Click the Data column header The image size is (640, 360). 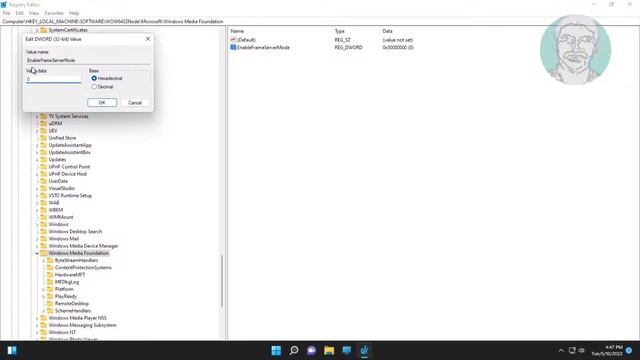point(387,31)
